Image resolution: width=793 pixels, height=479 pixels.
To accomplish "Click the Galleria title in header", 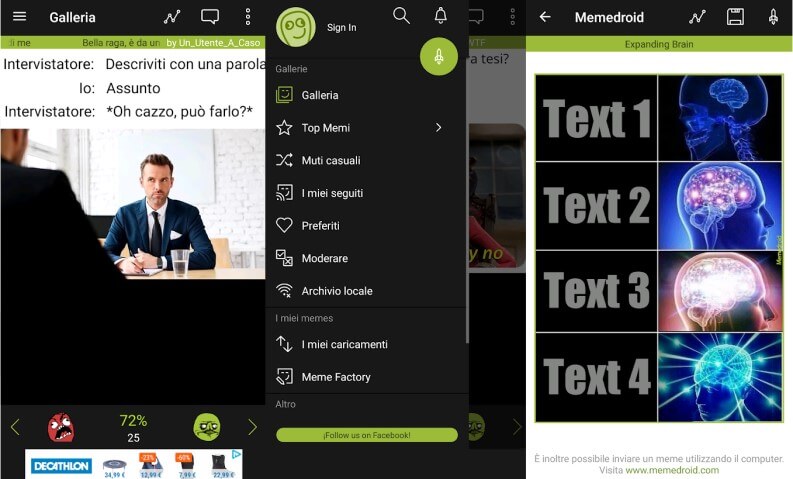I will [72, 17].
